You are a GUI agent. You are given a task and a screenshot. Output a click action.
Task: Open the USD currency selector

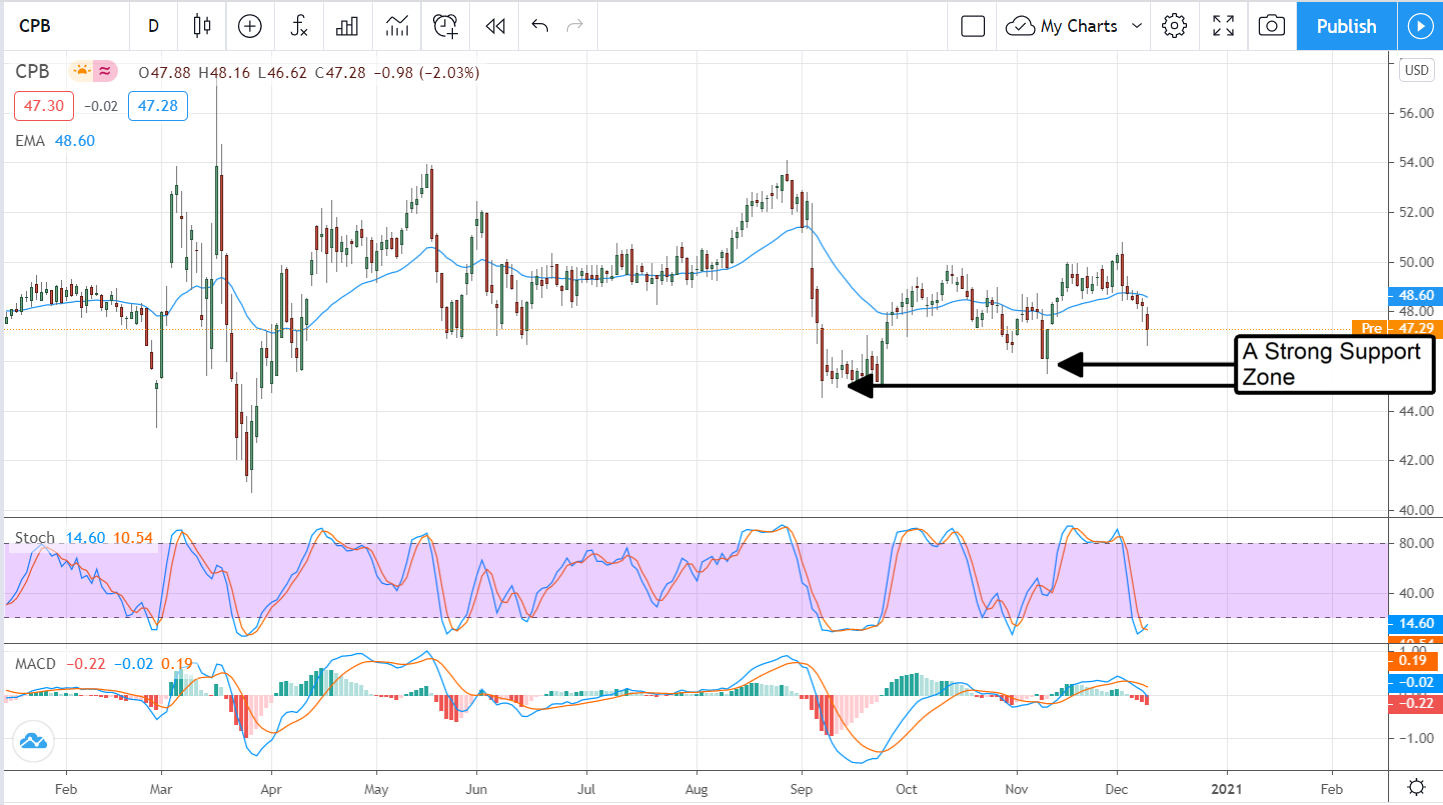[x=1416, y=70]
